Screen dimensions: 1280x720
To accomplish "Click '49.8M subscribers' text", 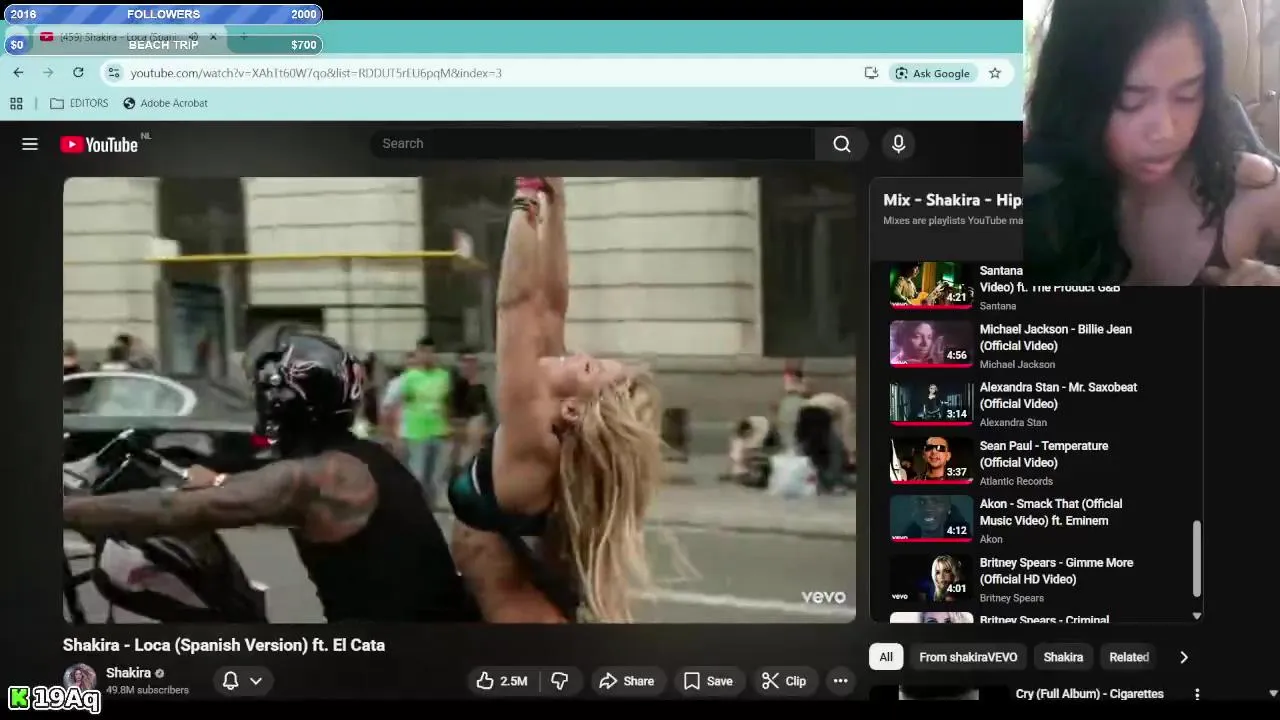I will pos(147,690).
